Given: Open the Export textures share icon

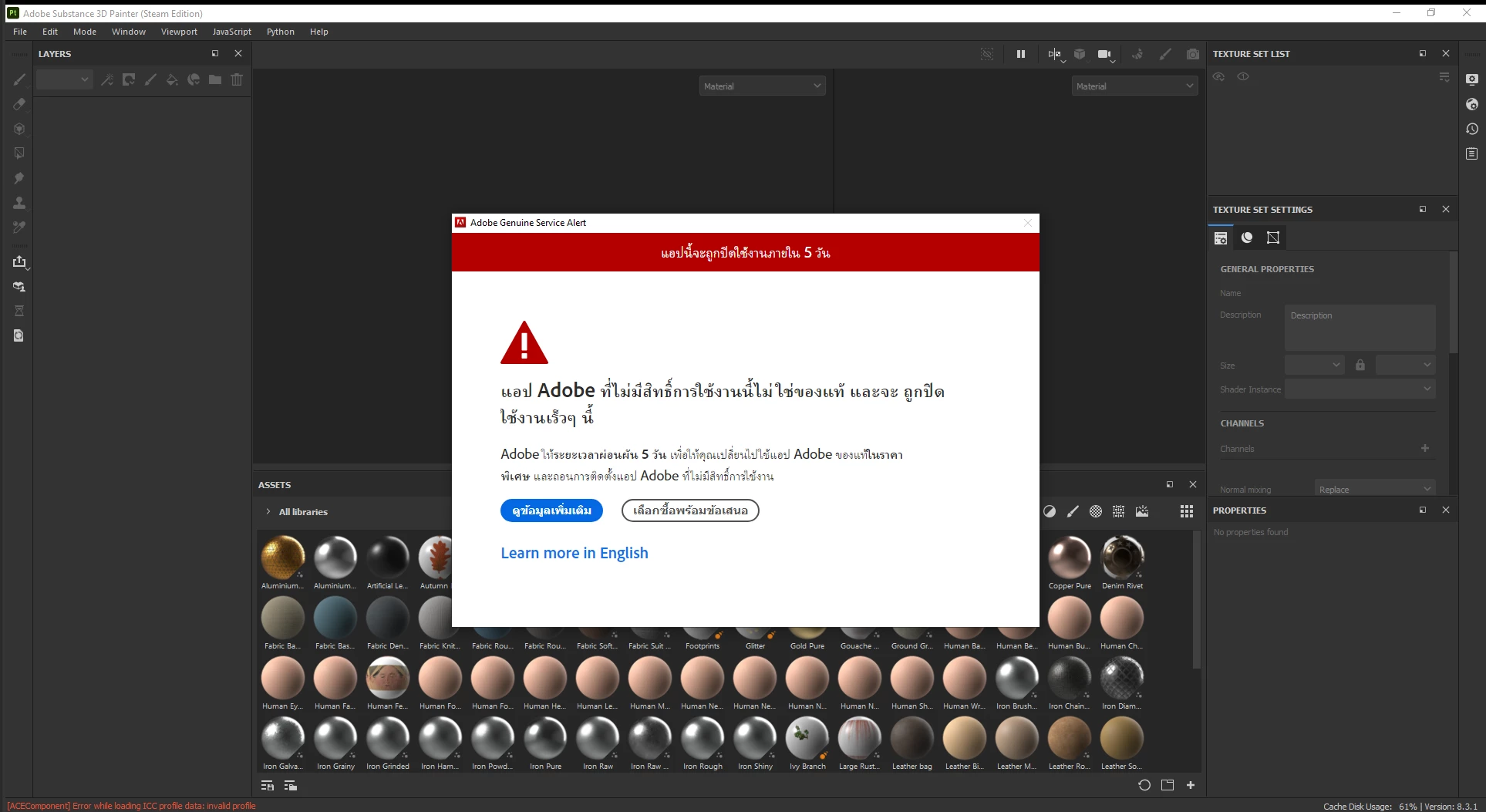Looking at the screenshot, I should tap(19, 261).
